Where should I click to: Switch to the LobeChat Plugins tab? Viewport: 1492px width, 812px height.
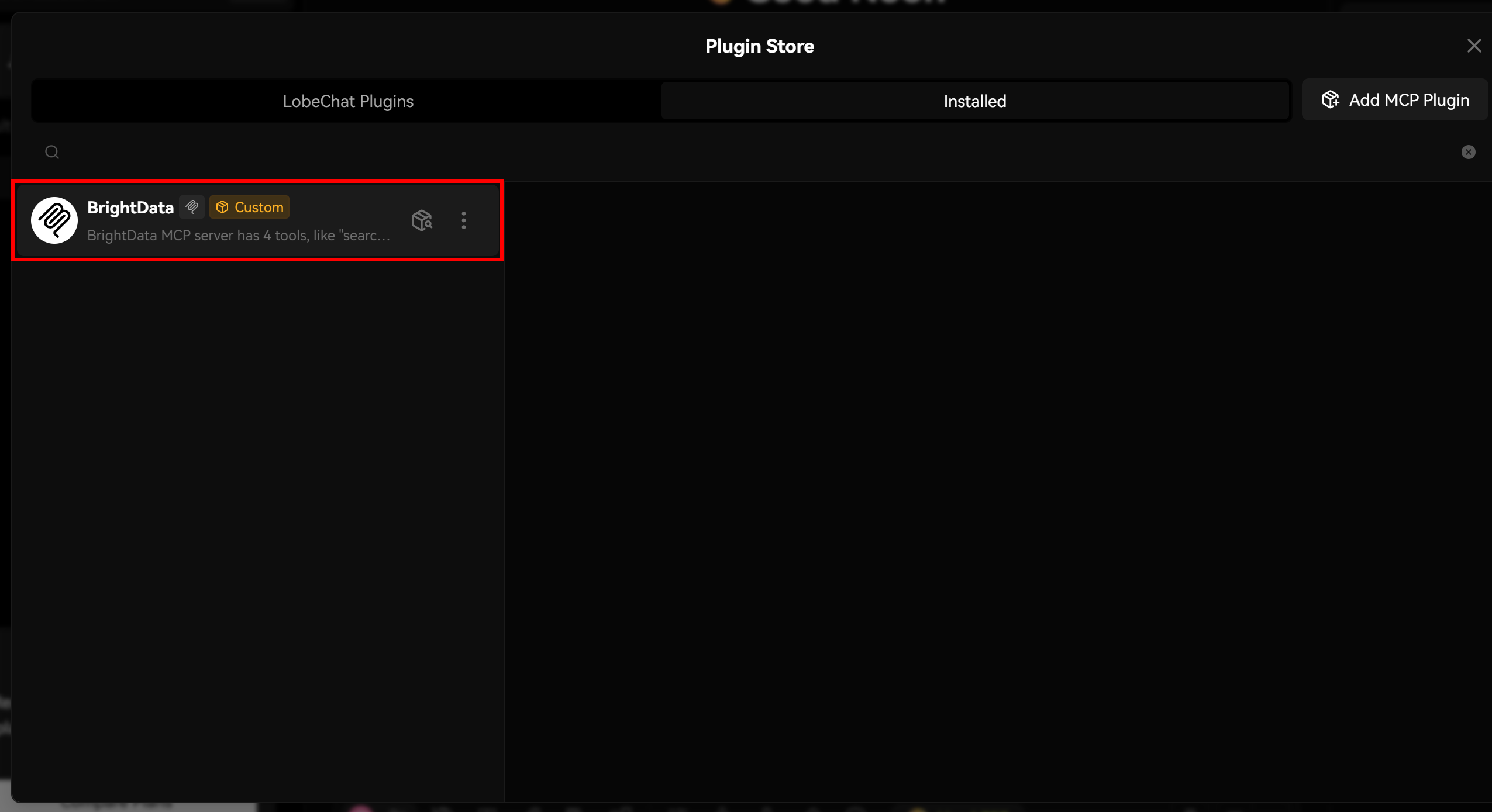pyautogui.click(x=347, y=100)
